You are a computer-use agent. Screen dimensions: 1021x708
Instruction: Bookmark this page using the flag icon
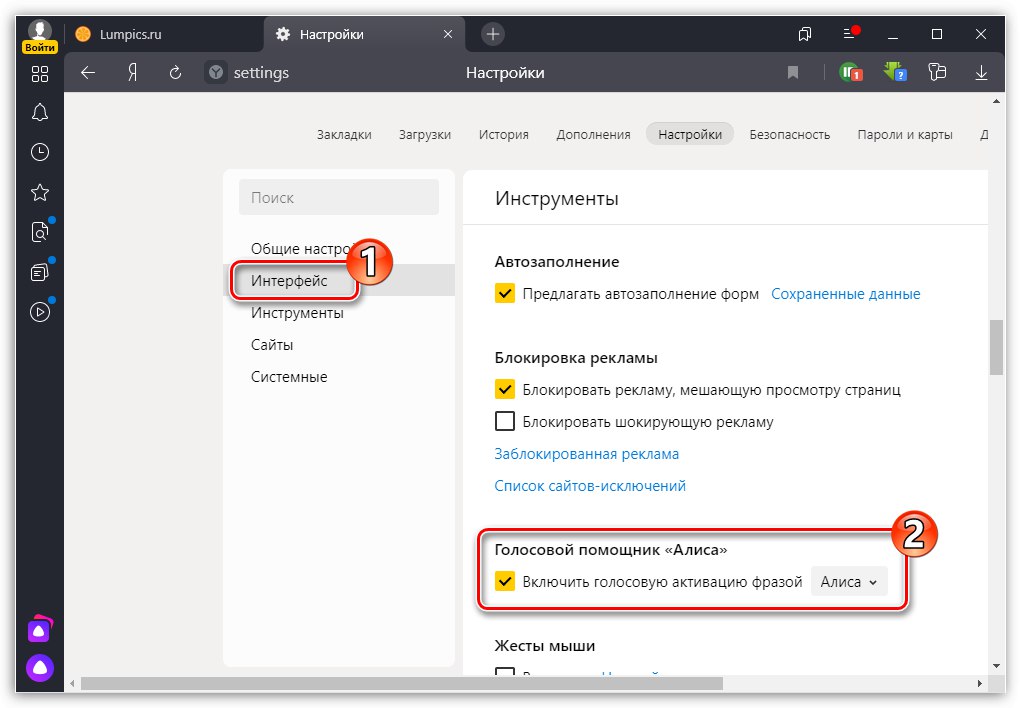point(793,72)
